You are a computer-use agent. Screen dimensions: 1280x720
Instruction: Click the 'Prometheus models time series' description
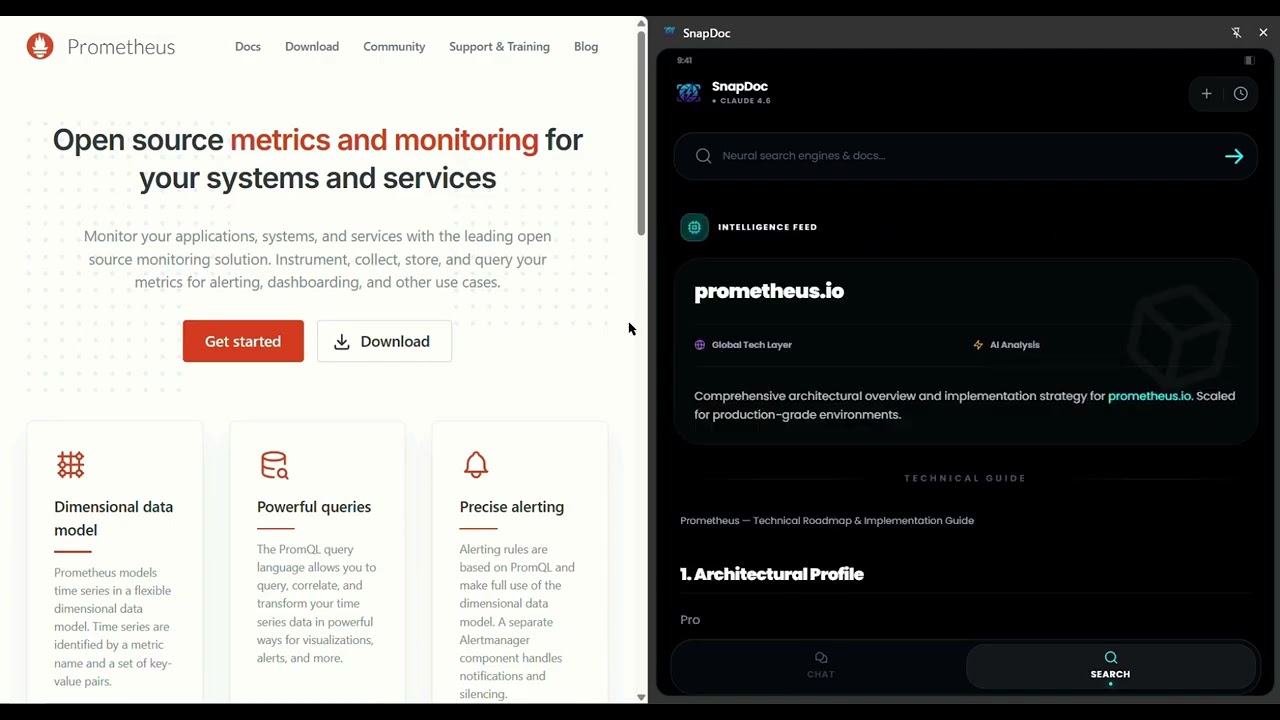pyautogui.click(x=113, y=627)
